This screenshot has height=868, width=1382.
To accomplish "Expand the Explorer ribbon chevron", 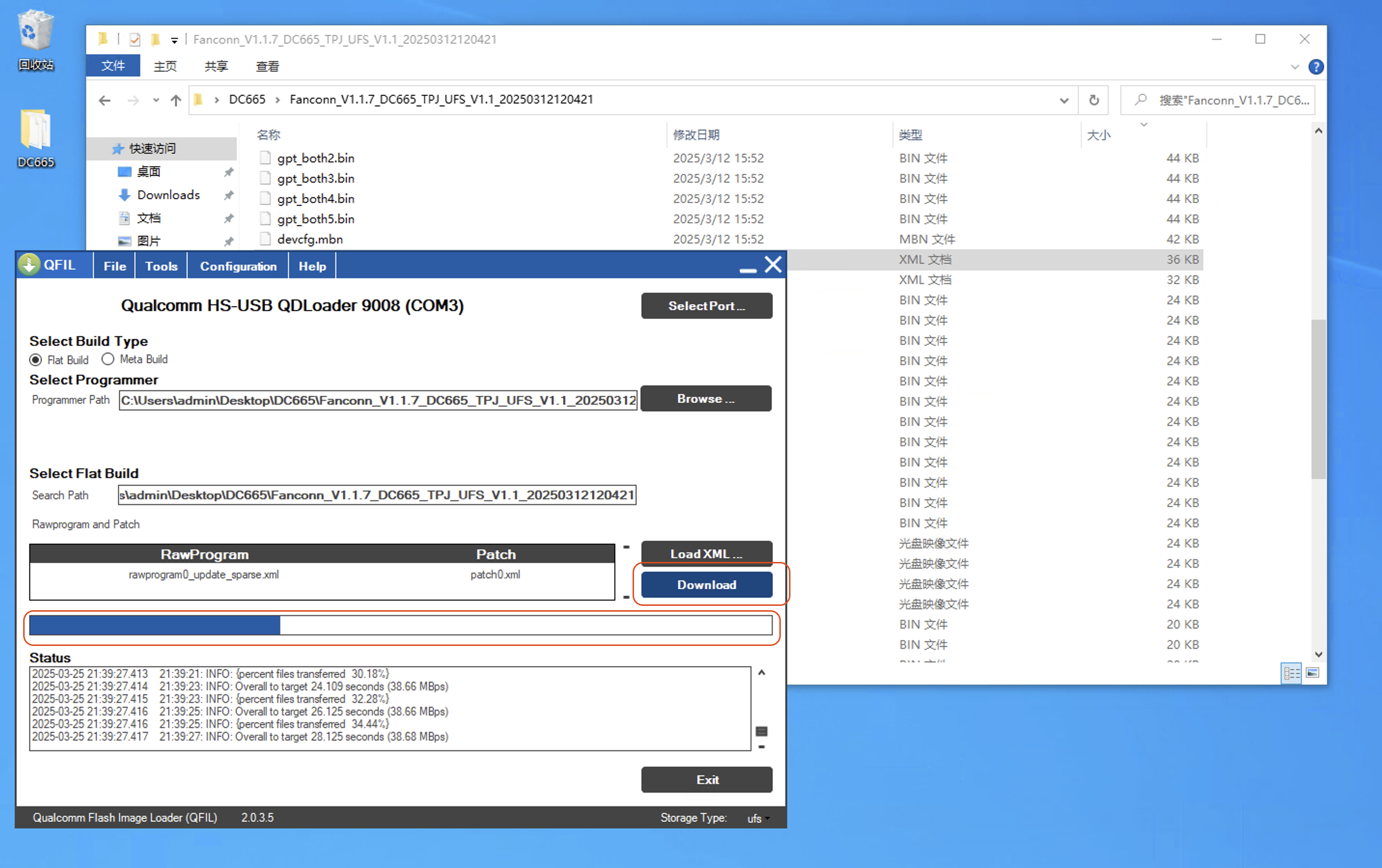I will tap(1295, 67).
